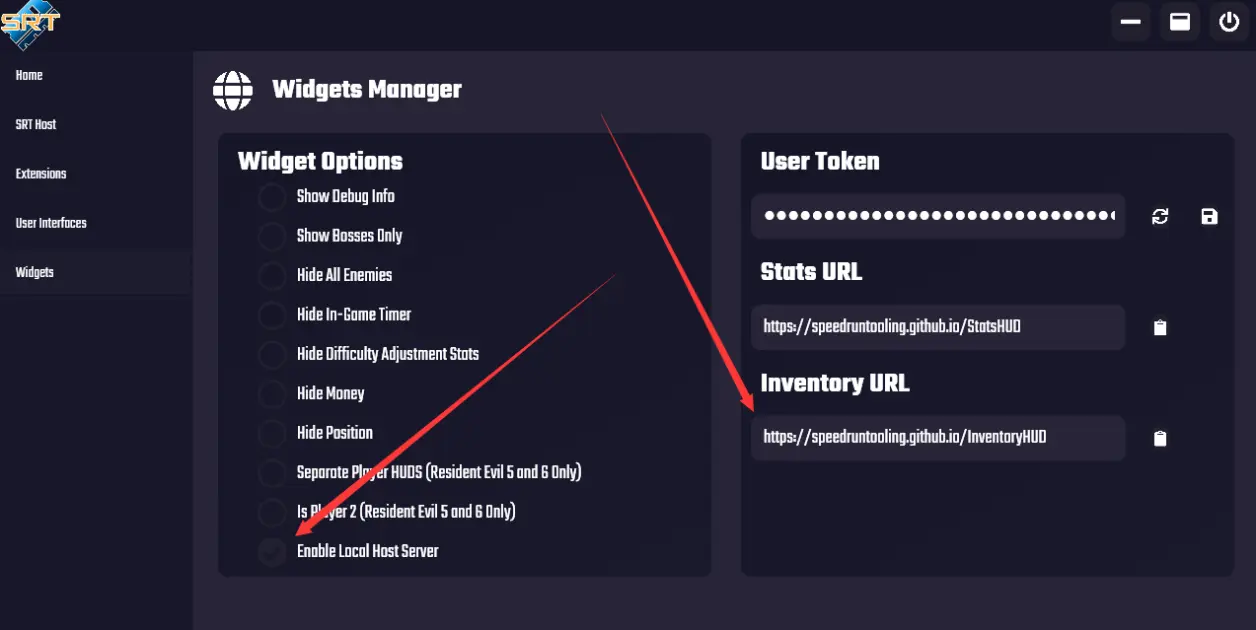Regenerate the user token with refresh icon

(1160, 217)
